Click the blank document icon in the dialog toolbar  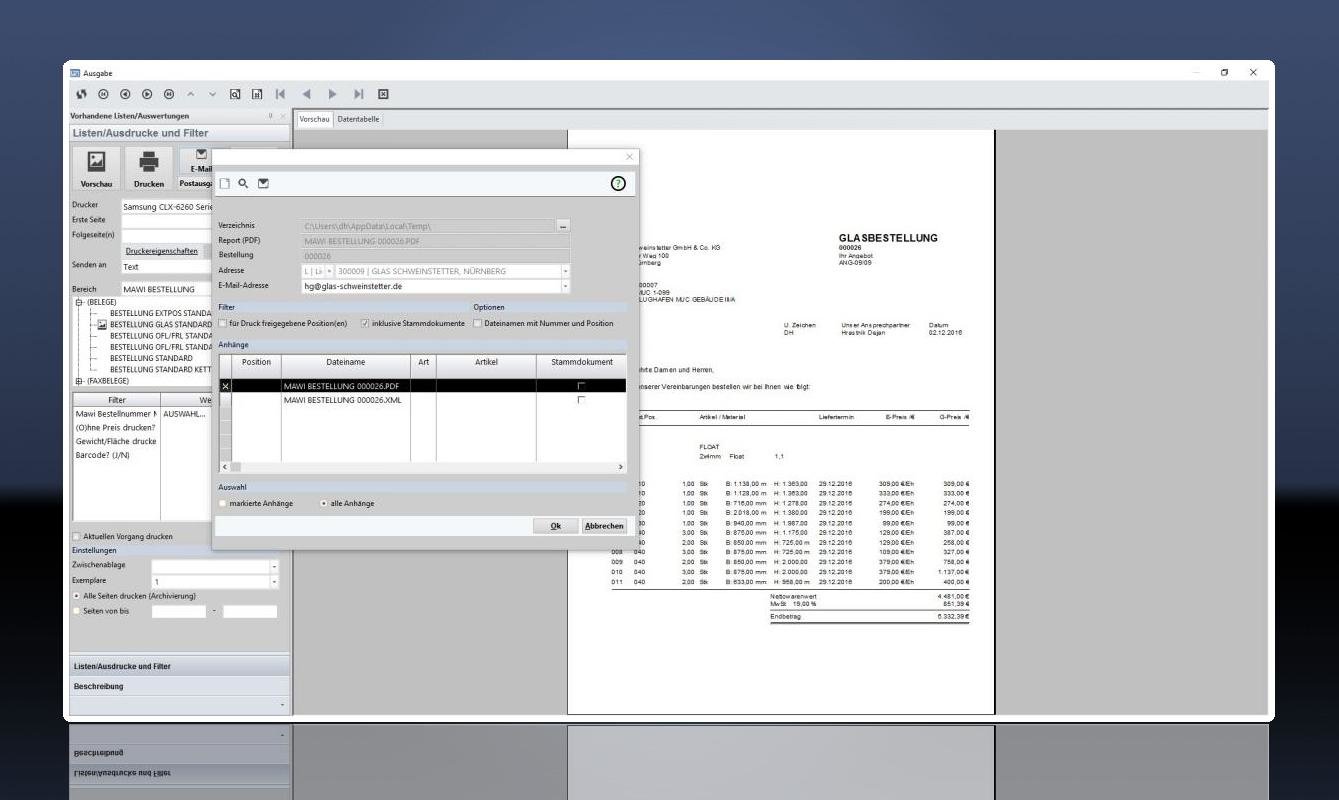coord(226,184)
